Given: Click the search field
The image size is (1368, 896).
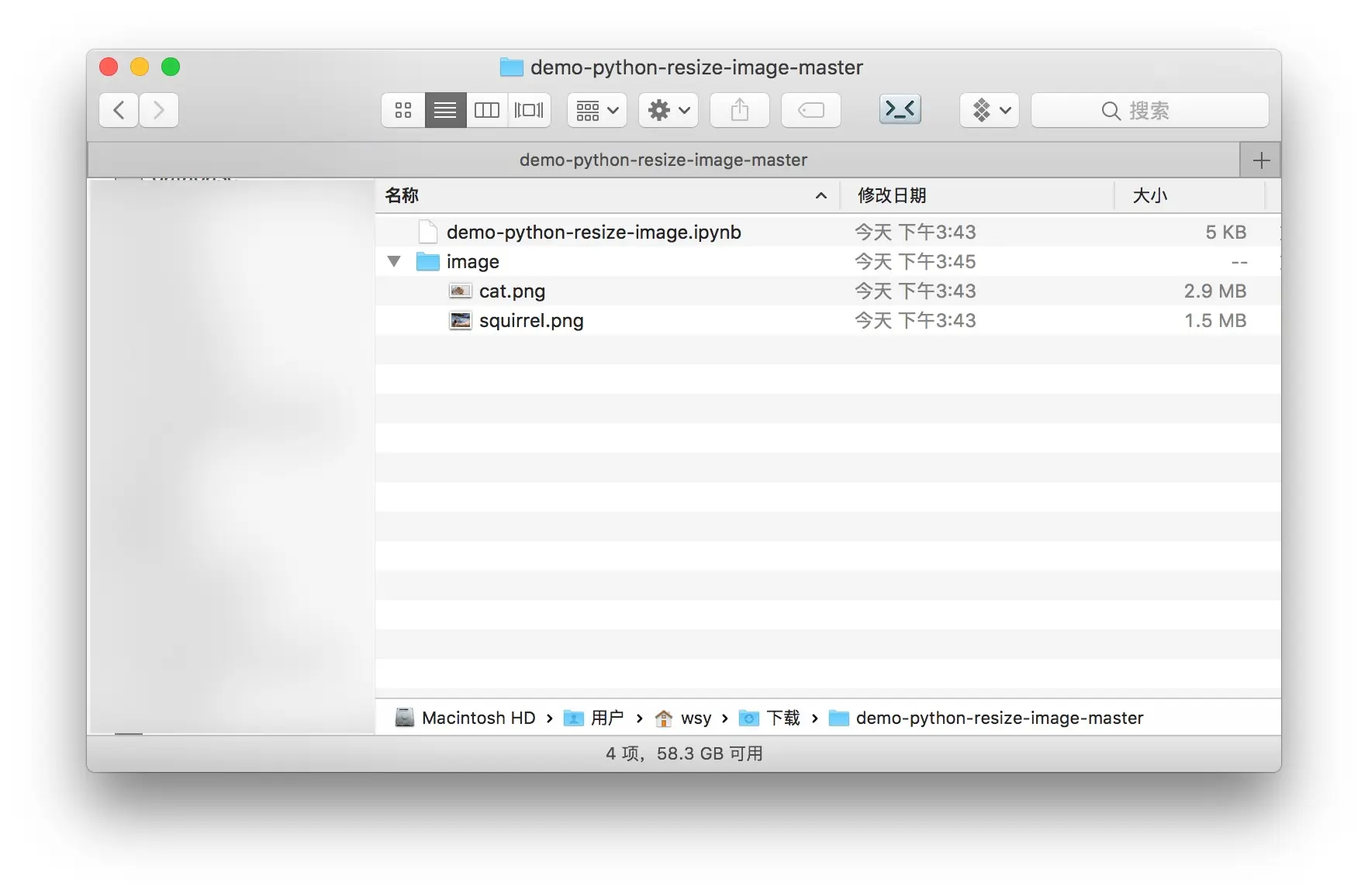Looking at the screenshot, I should pos(1150,110).
